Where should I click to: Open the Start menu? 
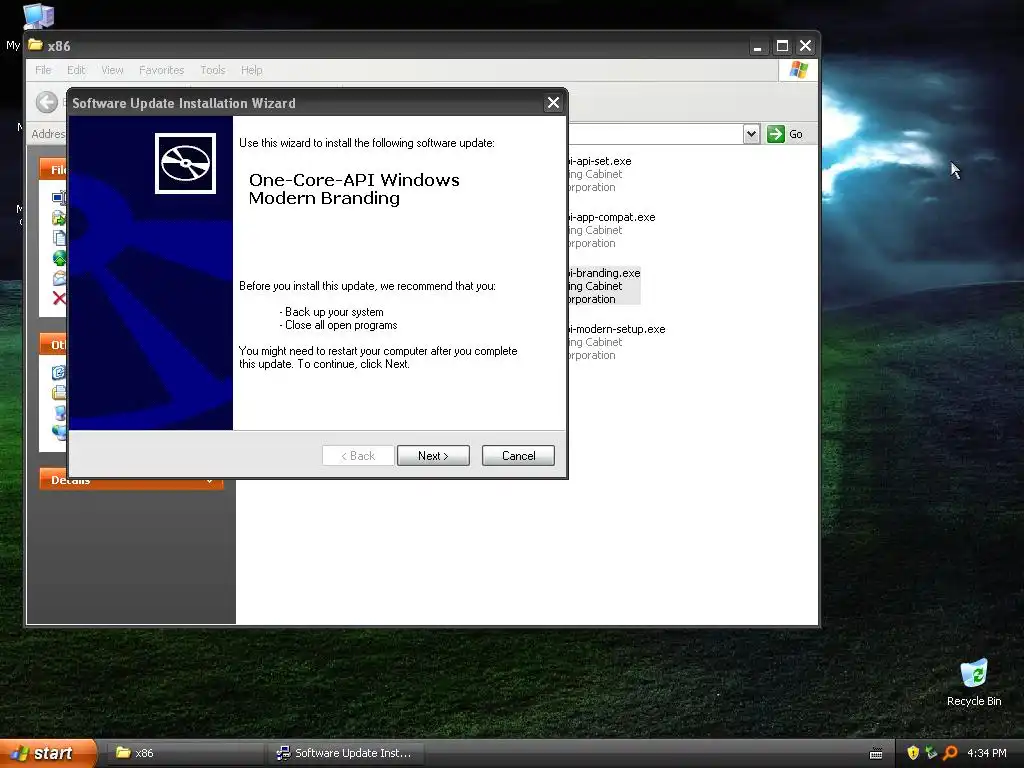pyautogui.click(x=48, y=753)
